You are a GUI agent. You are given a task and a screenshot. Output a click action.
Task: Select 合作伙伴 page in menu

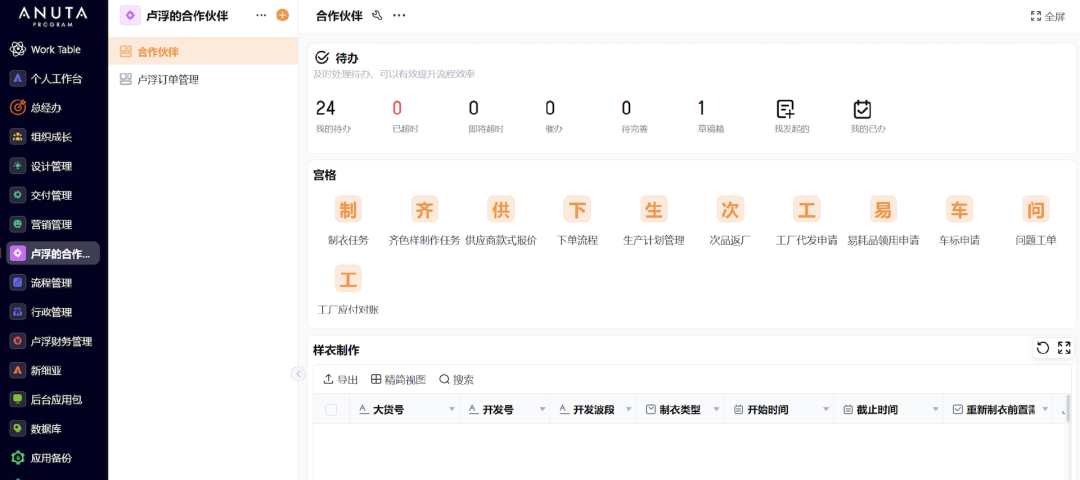coord(203,51)
